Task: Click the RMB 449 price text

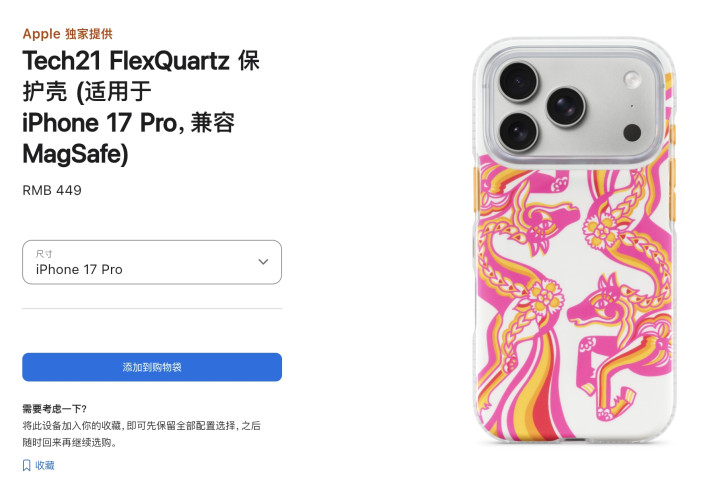Action: pos(52,190)
